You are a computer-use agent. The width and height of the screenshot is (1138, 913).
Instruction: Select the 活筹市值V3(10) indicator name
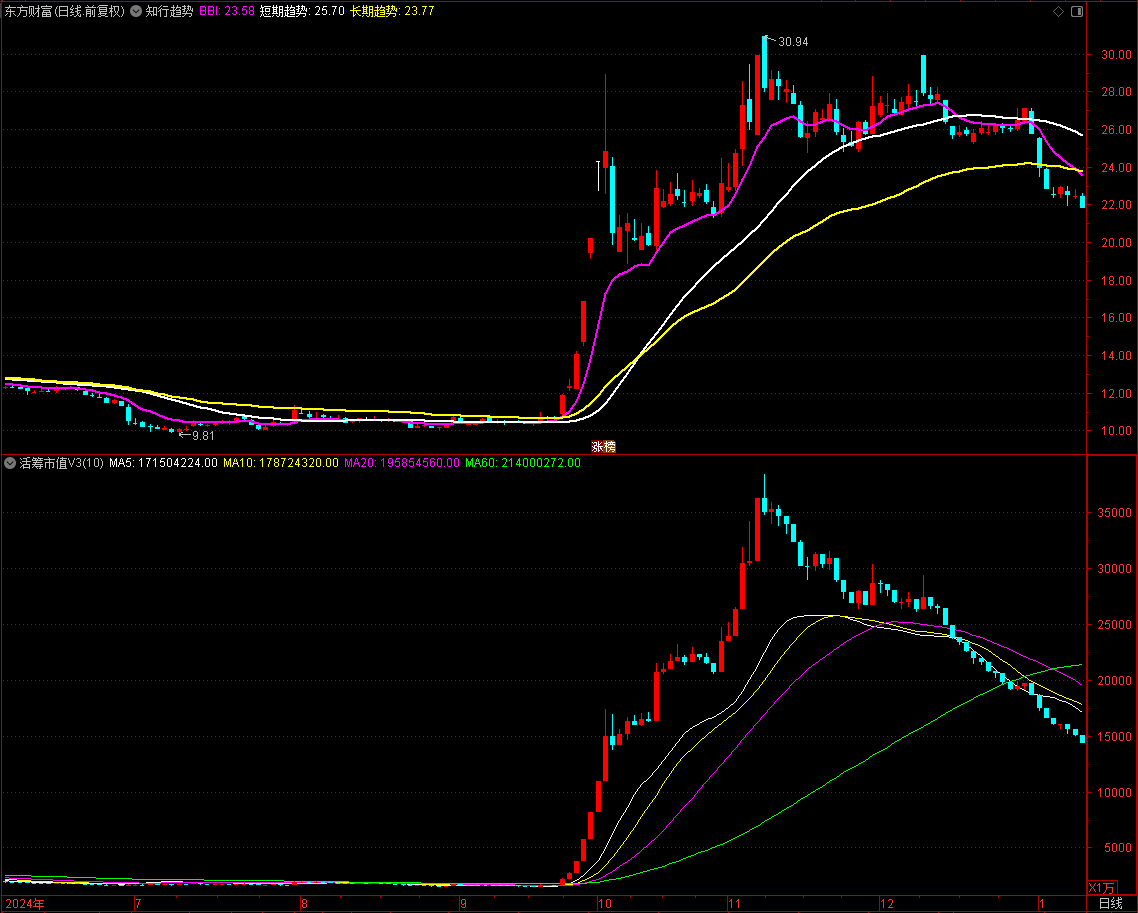[61, 463]
